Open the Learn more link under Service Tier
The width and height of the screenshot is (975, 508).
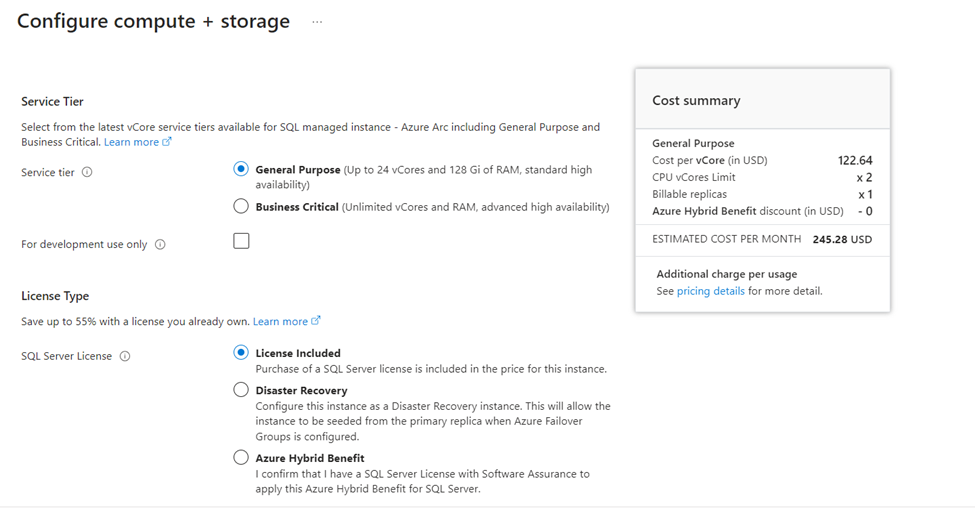pos(137,142)
